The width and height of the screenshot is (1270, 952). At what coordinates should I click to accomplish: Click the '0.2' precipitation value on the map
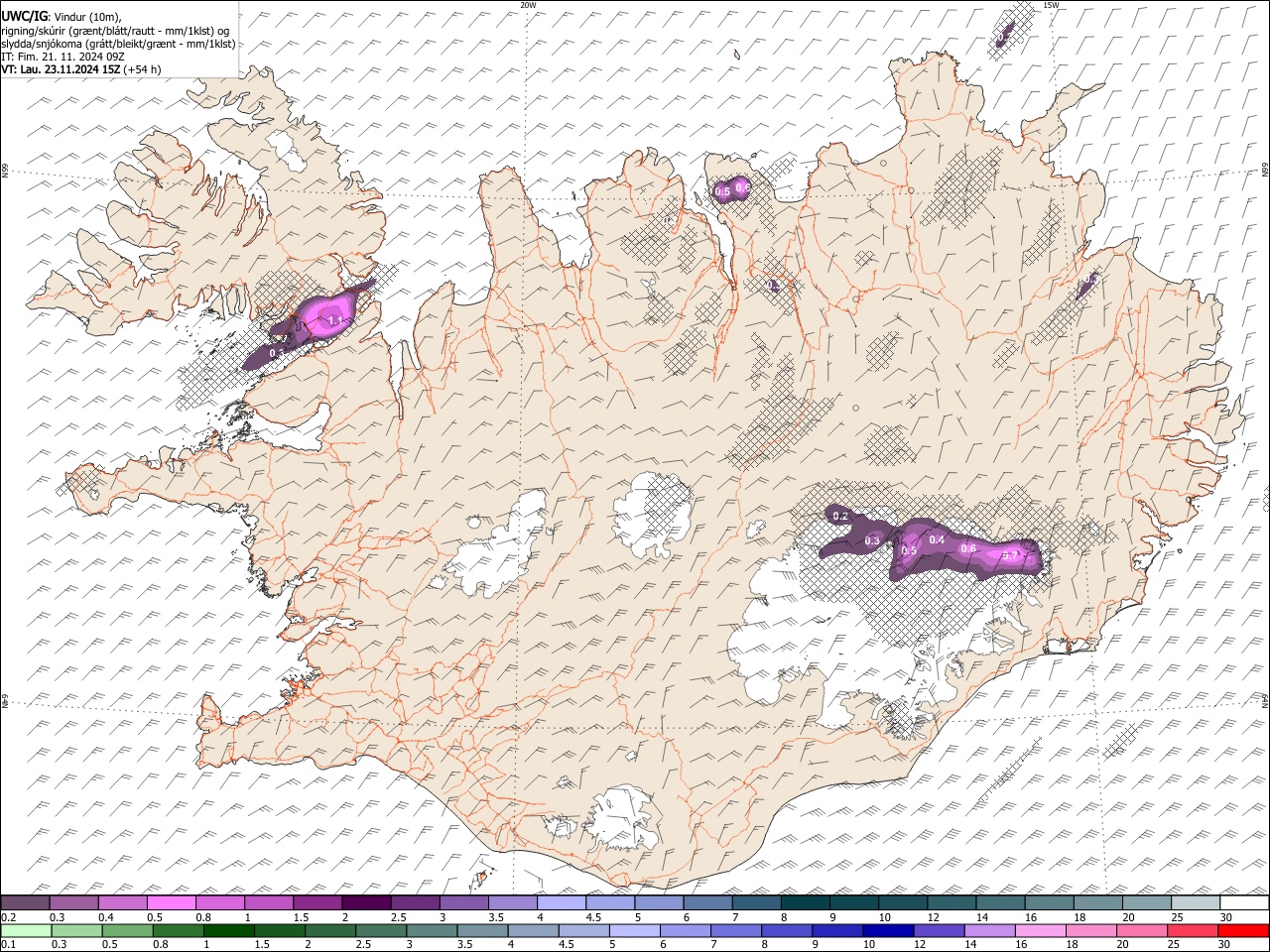click(840, 516)
